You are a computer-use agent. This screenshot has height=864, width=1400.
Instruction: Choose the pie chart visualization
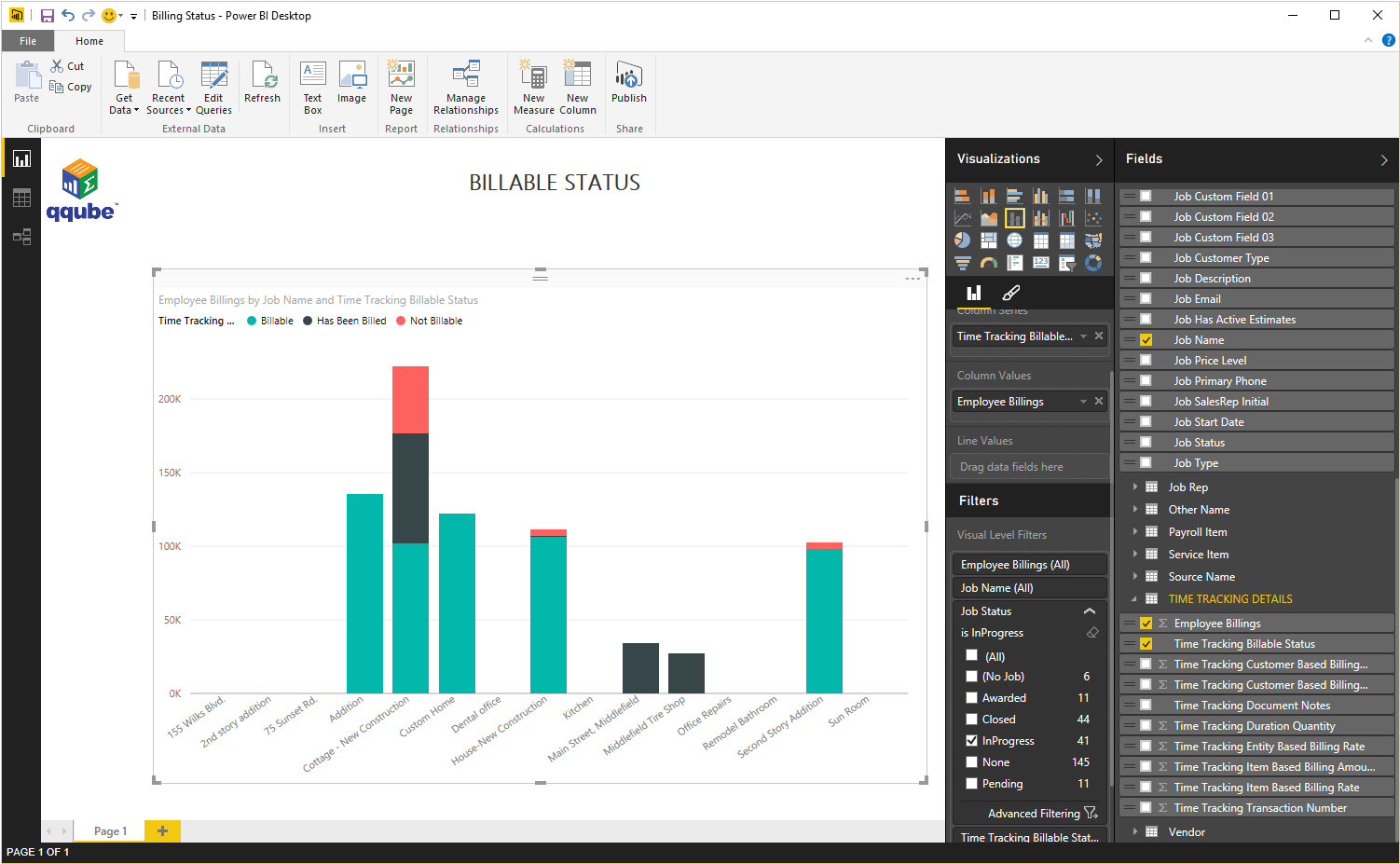click(963, 240)
